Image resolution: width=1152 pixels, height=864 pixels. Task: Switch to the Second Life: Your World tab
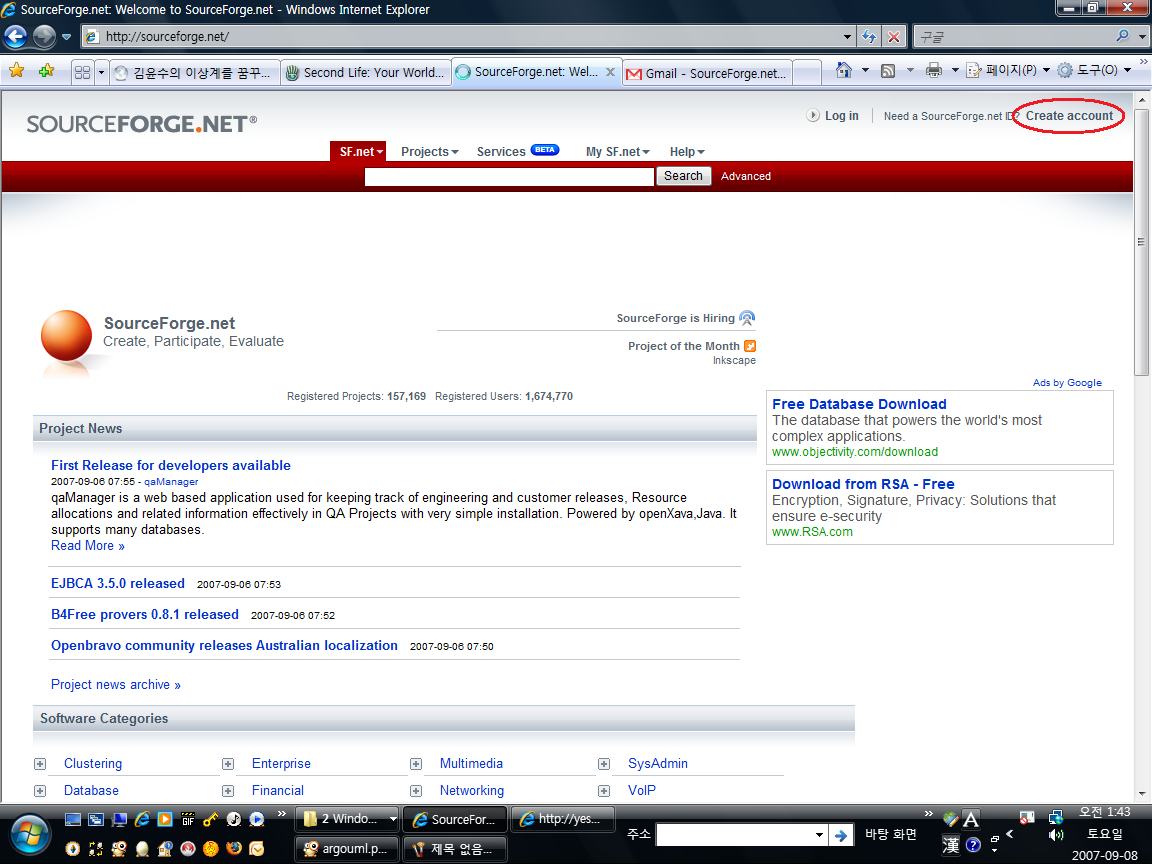(x=366, y=73)
